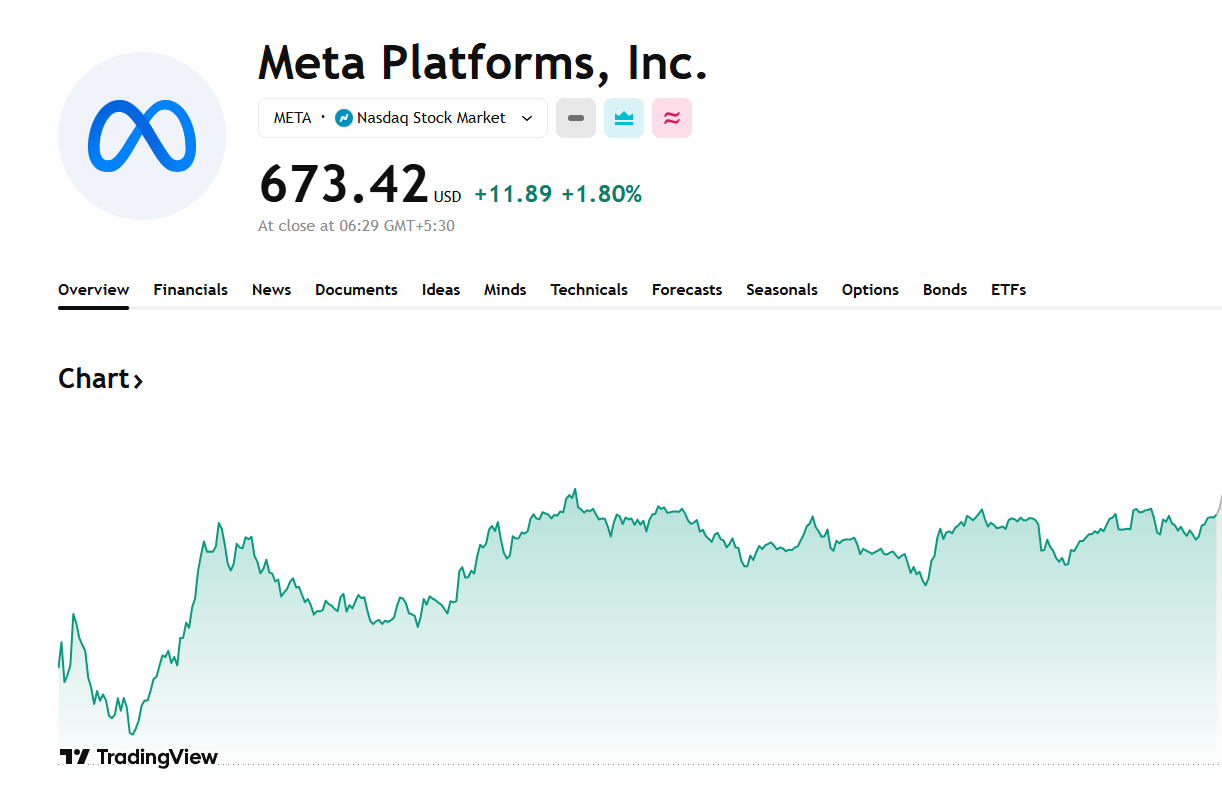The image size is (1222, 786).
Task: Open the ETFs tab
Action: coord(1008,290)
